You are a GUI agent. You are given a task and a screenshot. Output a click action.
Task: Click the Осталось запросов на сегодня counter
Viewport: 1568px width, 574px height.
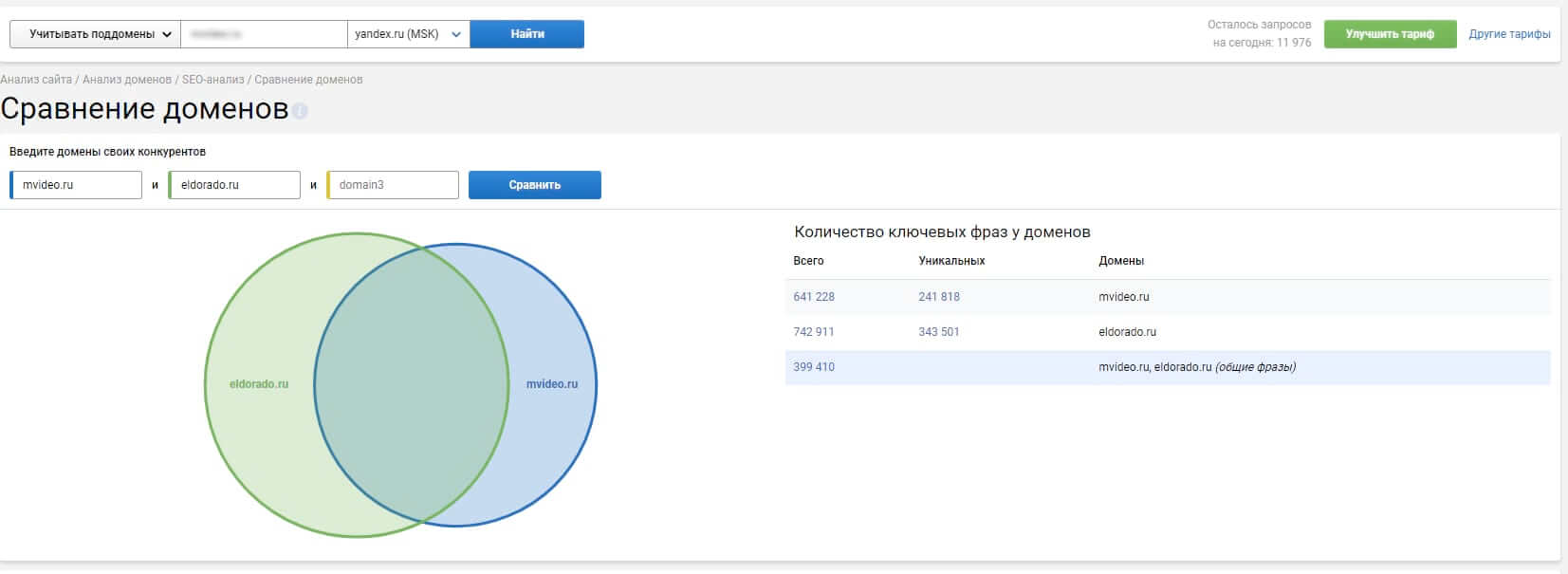click(x=1260, y=34)
